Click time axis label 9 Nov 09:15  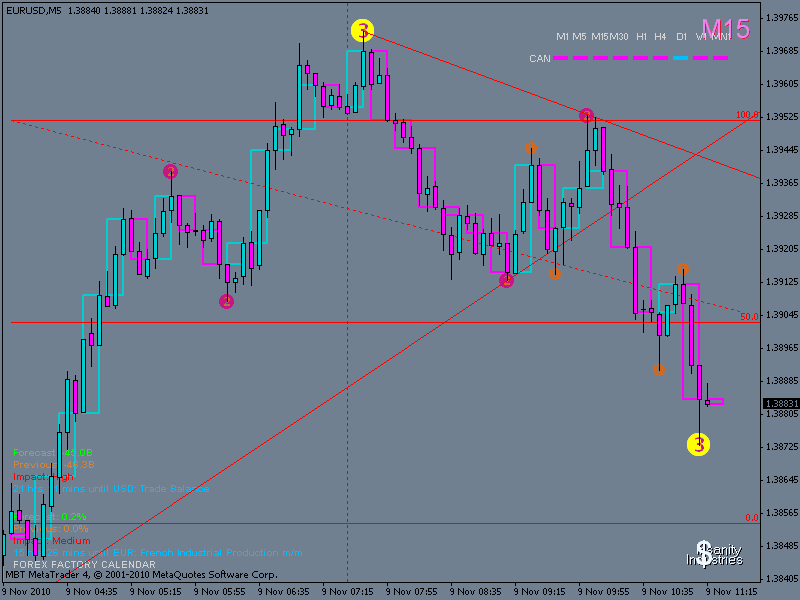540,592
